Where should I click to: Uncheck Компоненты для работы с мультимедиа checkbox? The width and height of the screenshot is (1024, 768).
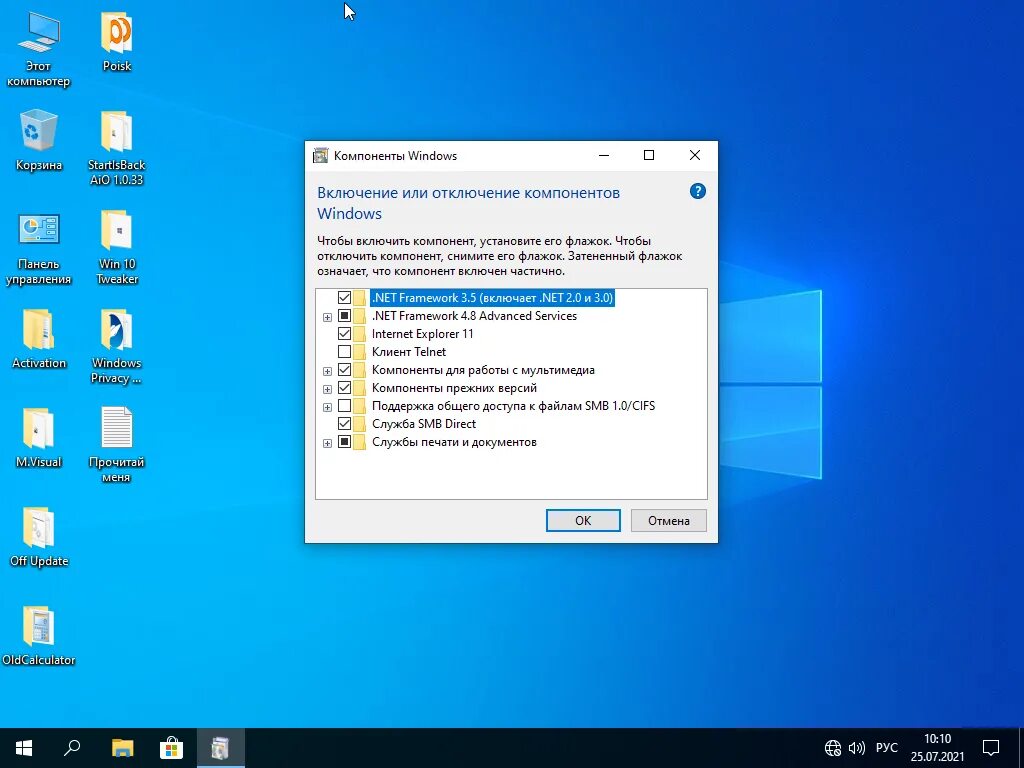tap(344, 370)
